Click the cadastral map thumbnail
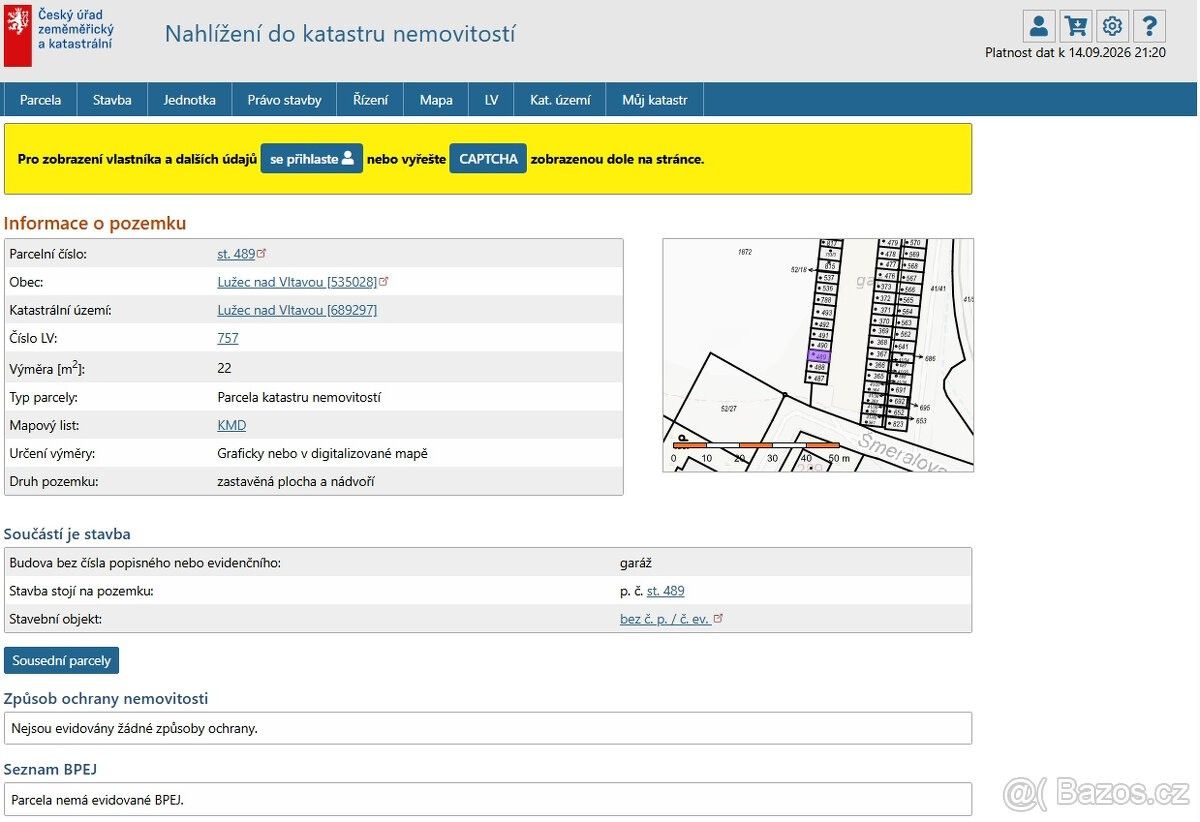 pyautogui.click(x=818, y=355)
